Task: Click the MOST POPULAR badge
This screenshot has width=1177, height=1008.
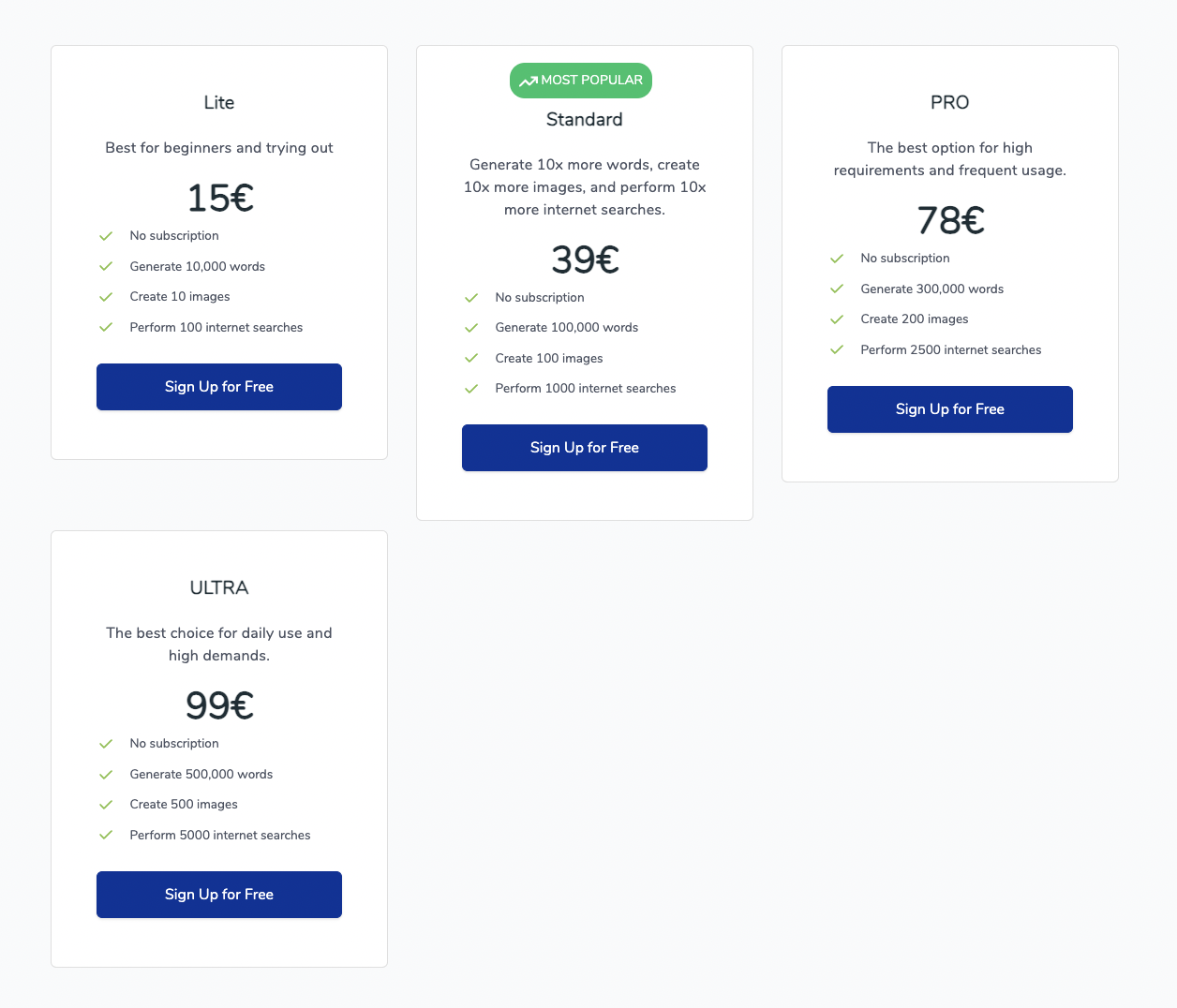Action: [581, 81]
